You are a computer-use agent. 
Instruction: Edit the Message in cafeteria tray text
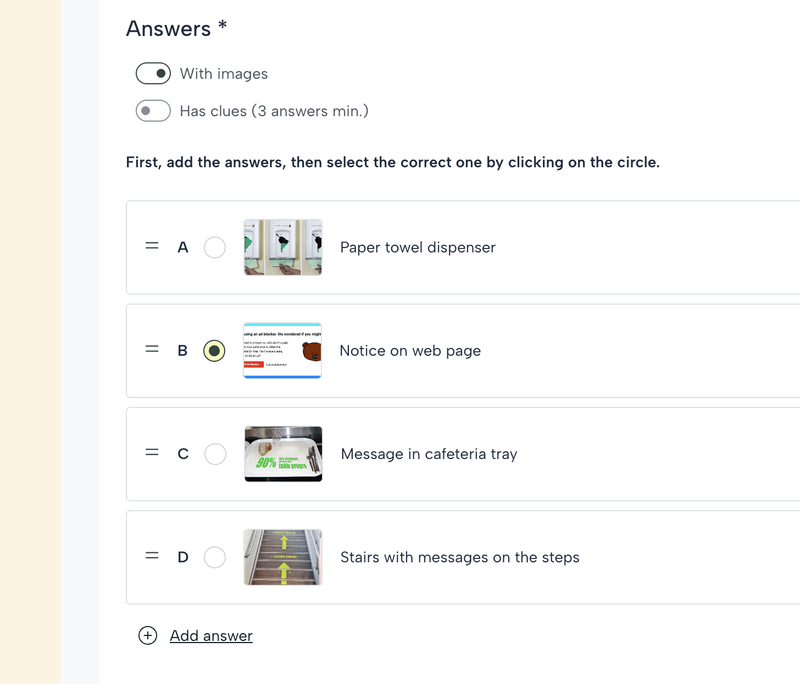click(429, 454)
